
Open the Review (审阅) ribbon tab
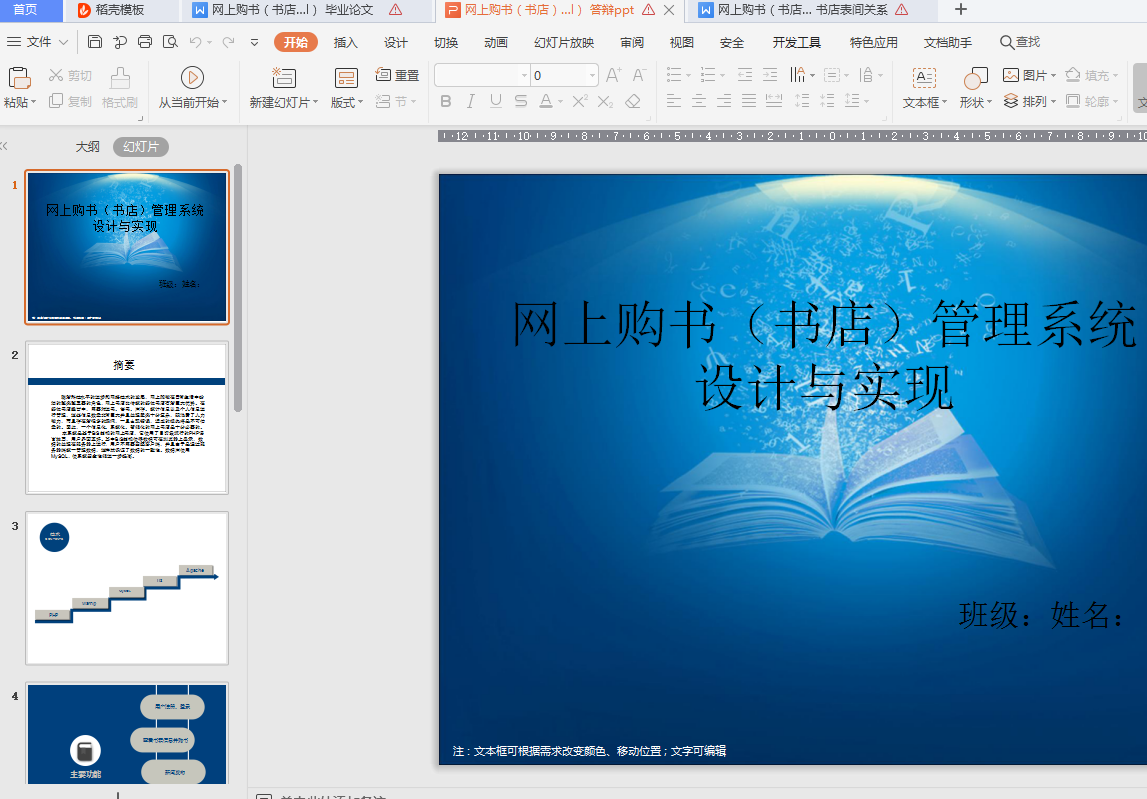point(632,42)
